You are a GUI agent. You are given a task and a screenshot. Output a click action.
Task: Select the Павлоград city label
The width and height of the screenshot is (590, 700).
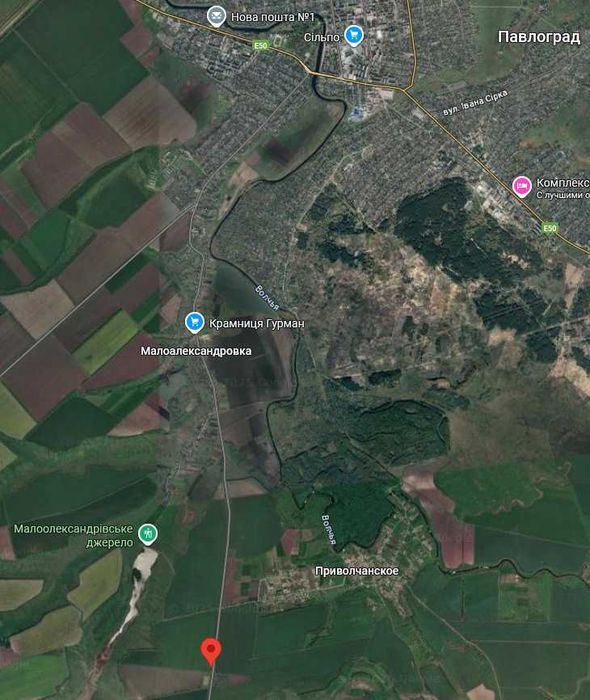tap(539, 37)
